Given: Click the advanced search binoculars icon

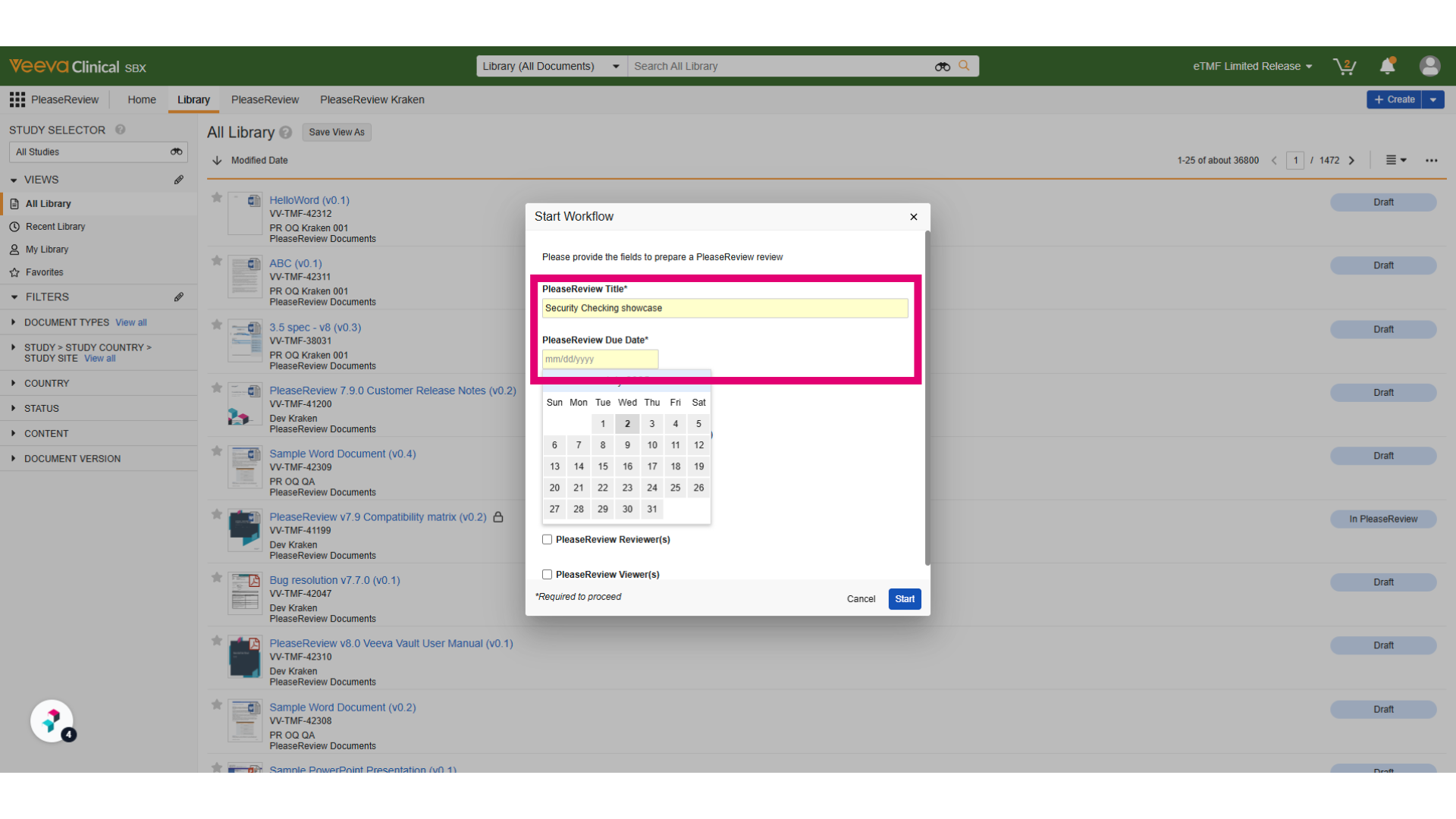Looking at the screenshot, I should tap(943, 67).
